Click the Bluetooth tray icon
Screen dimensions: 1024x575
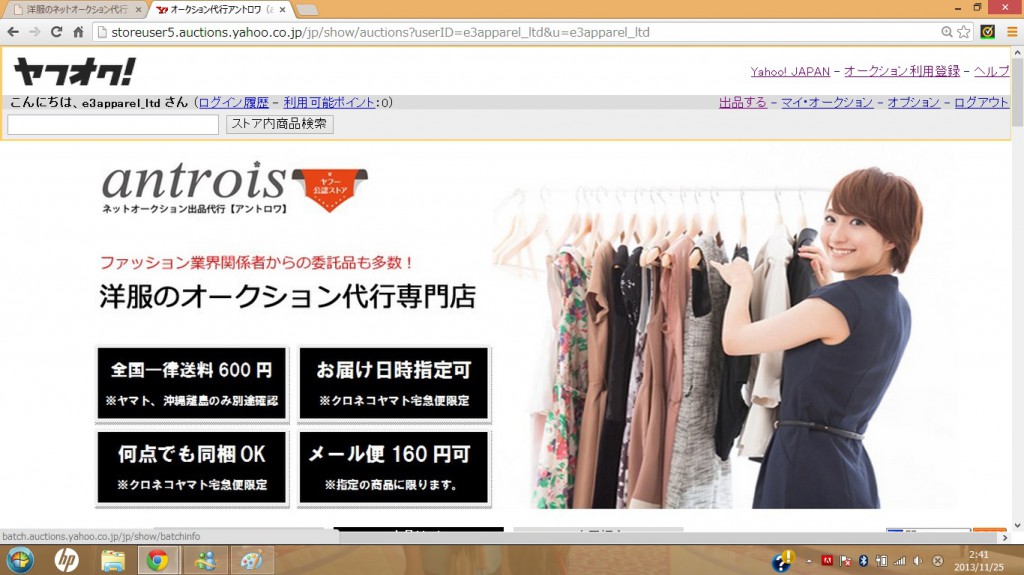863,561
